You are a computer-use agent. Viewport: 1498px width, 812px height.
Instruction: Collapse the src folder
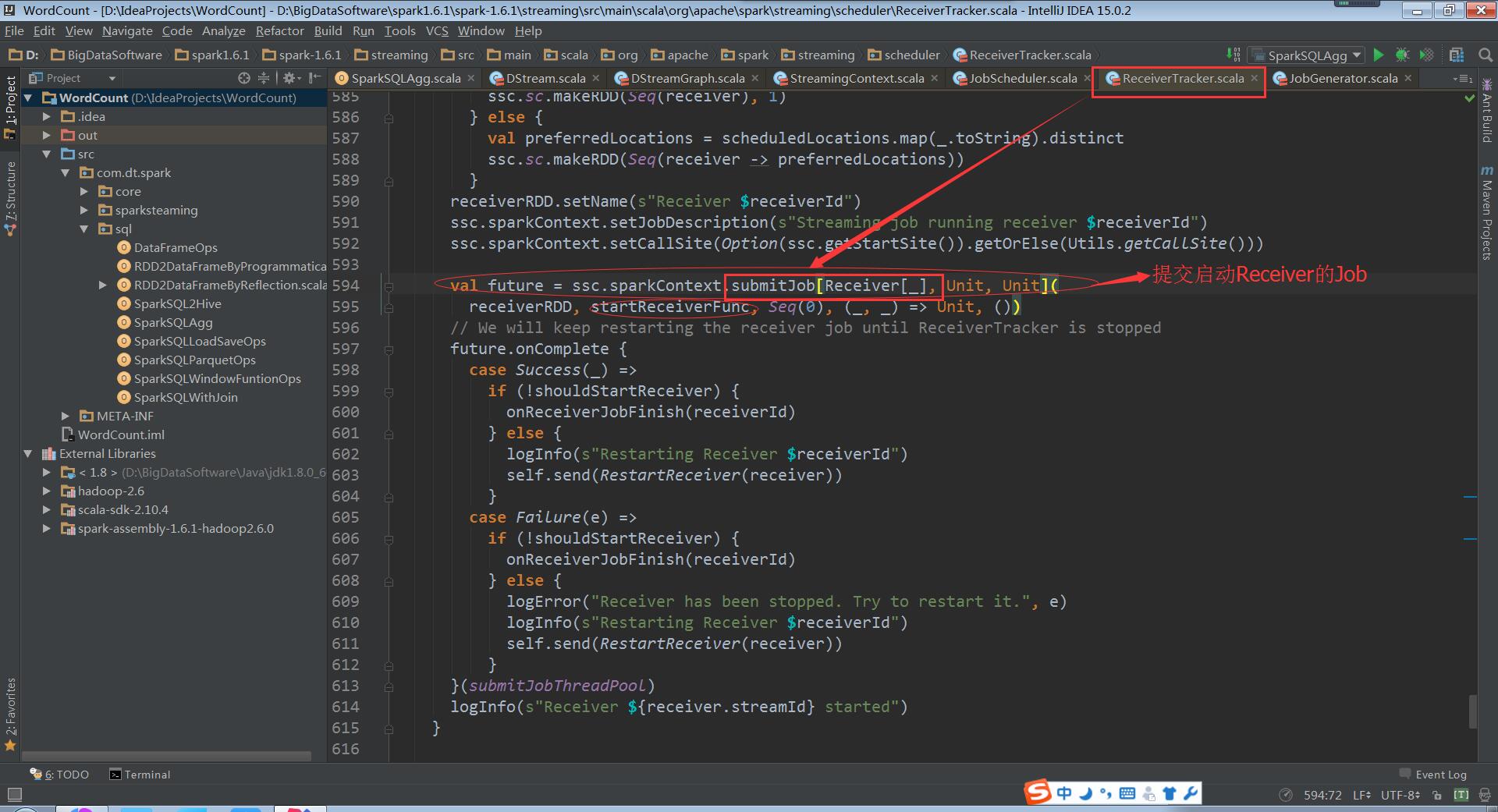coord(47,154)
